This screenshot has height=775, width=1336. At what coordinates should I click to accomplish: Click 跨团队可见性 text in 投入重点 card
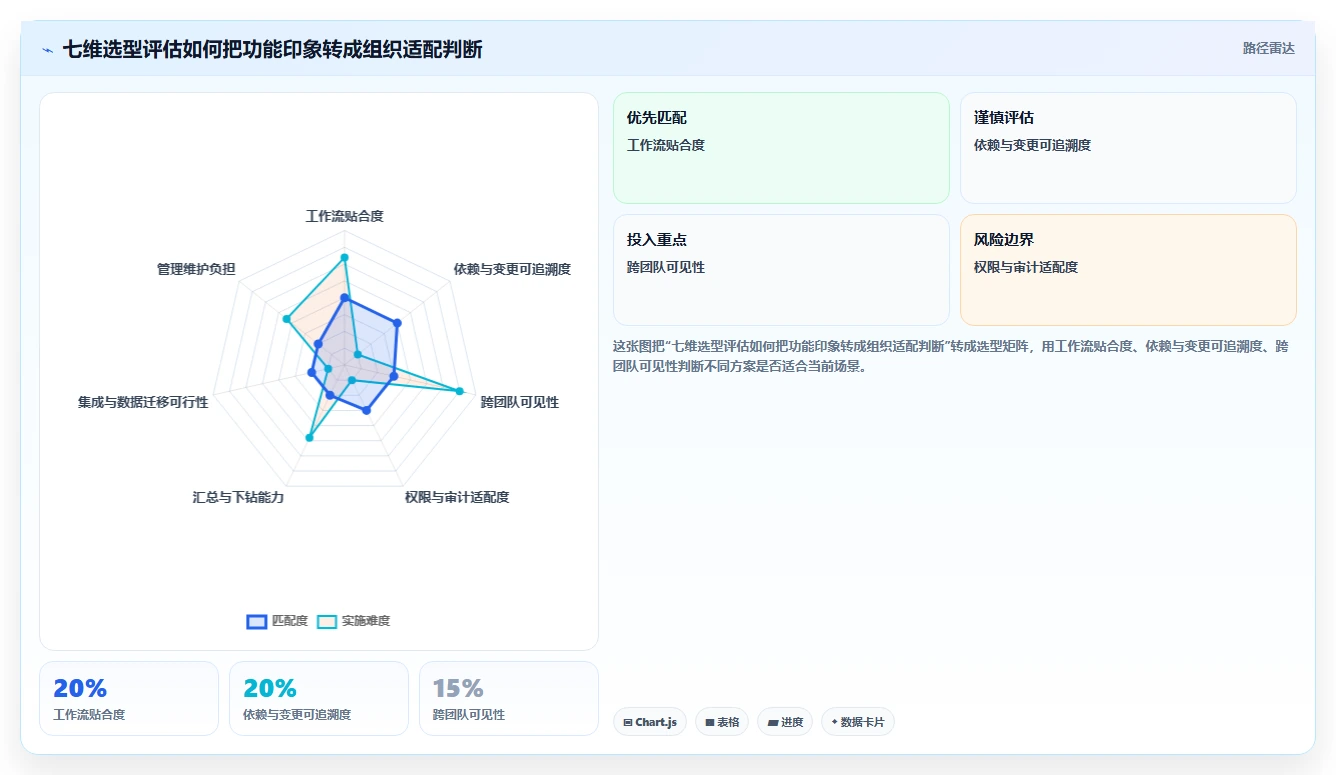tap(666, 267)
